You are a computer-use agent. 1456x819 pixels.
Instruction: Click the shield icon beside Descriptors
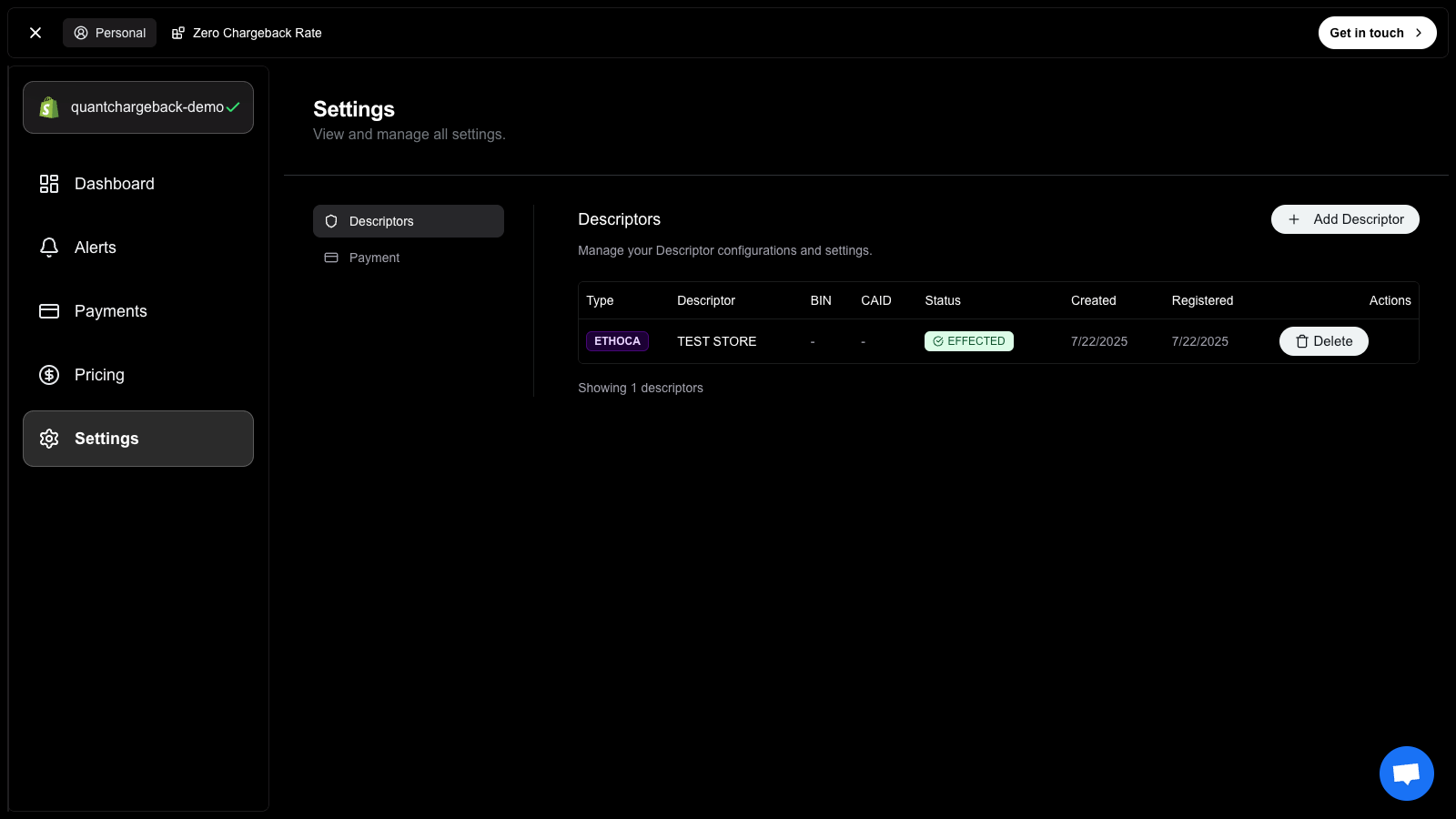[x=331, y=221]
